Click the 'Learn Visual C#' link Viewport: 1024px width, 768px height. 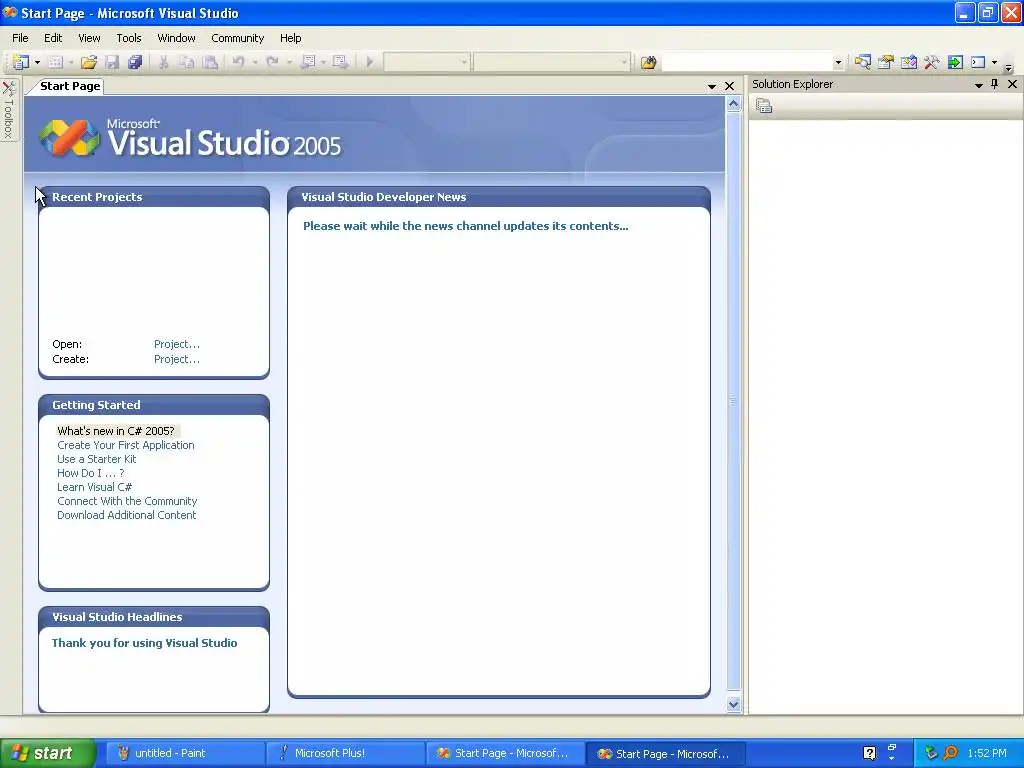coord(94,487)
